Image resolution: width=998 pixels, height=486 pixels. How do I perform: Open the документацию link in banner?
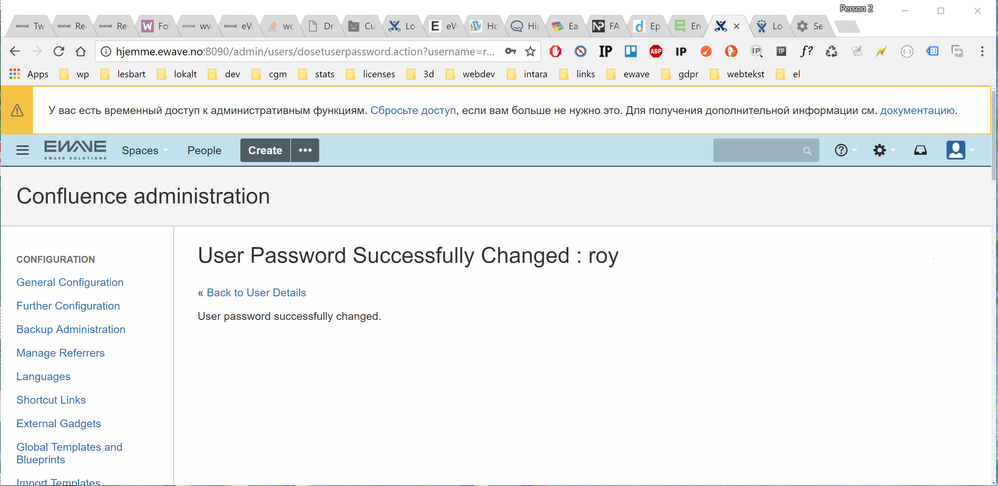pyautogui.click(x=917, y=111)
